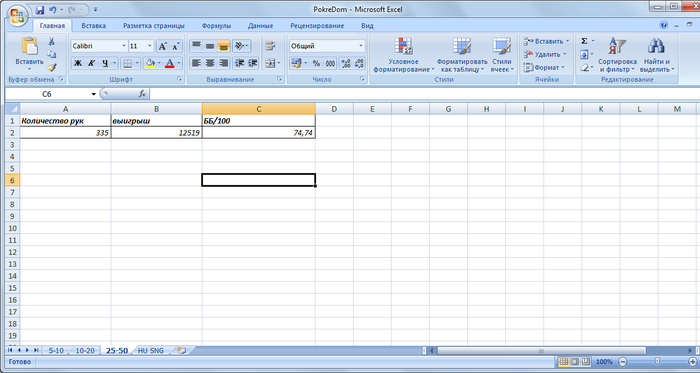The height and width of the screenshot is (373, 700).
Task: Adjust the zoom slider handle
Action: coord(657,362)
